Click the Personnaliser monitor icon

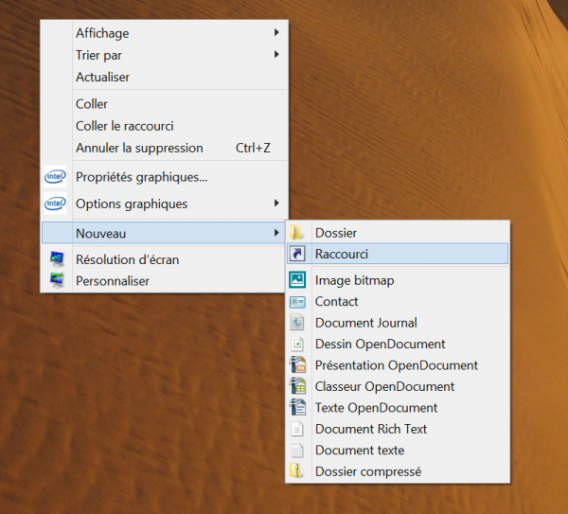pyautogui.click(x=57, y=280)
